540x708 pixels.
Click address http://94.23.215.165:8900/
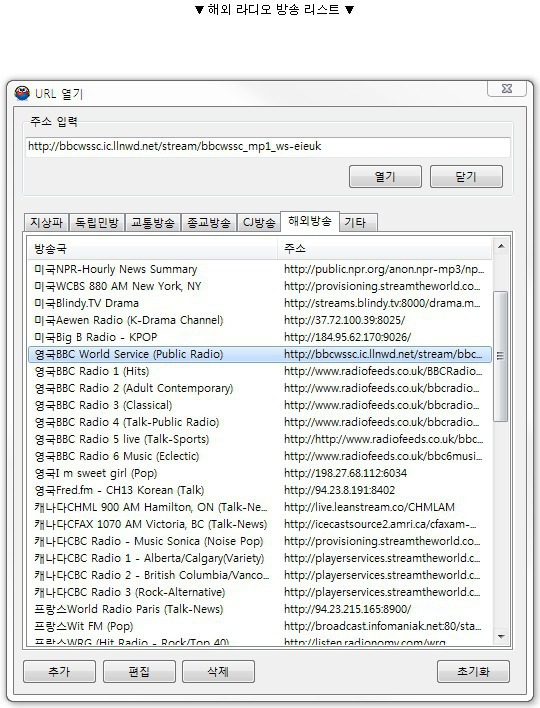click(347, 609)
